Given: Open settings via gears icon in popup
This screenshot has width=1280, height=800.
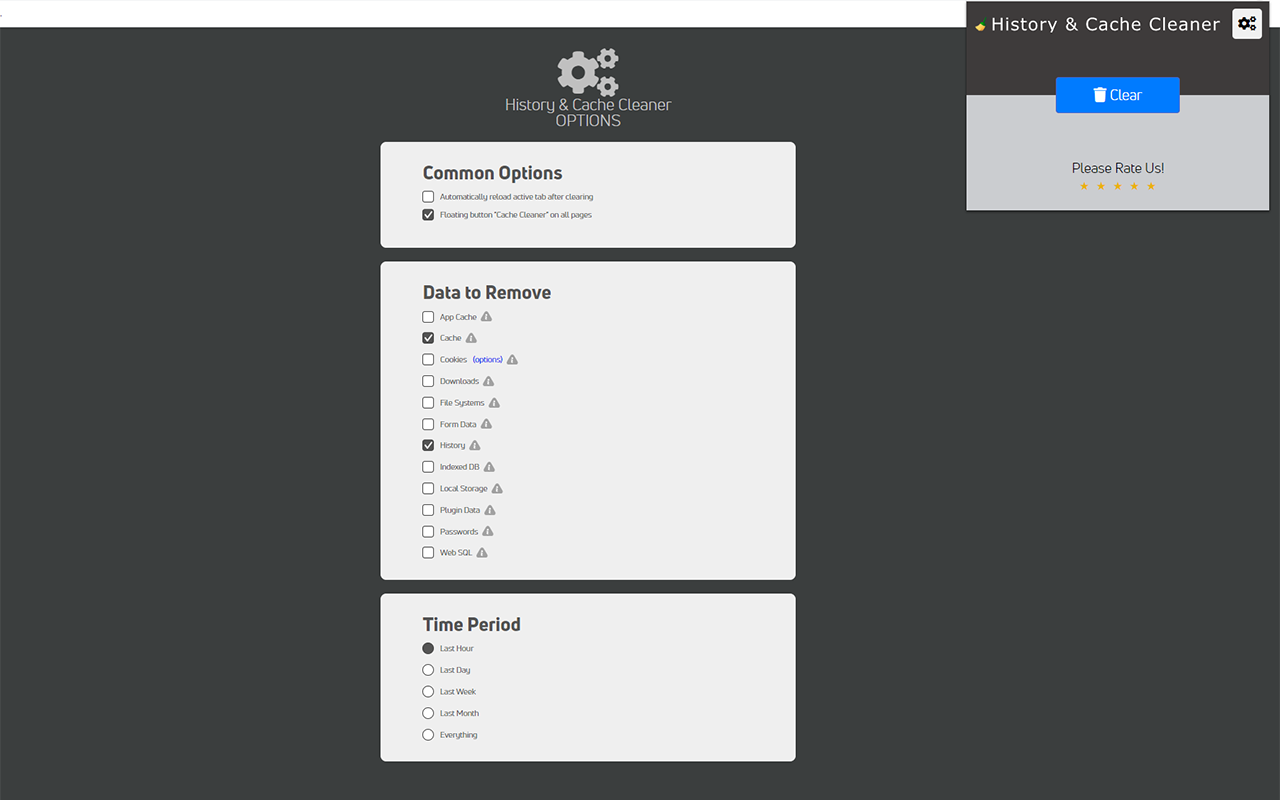Looking at the screenshot, I should [x=1247, y=23].
